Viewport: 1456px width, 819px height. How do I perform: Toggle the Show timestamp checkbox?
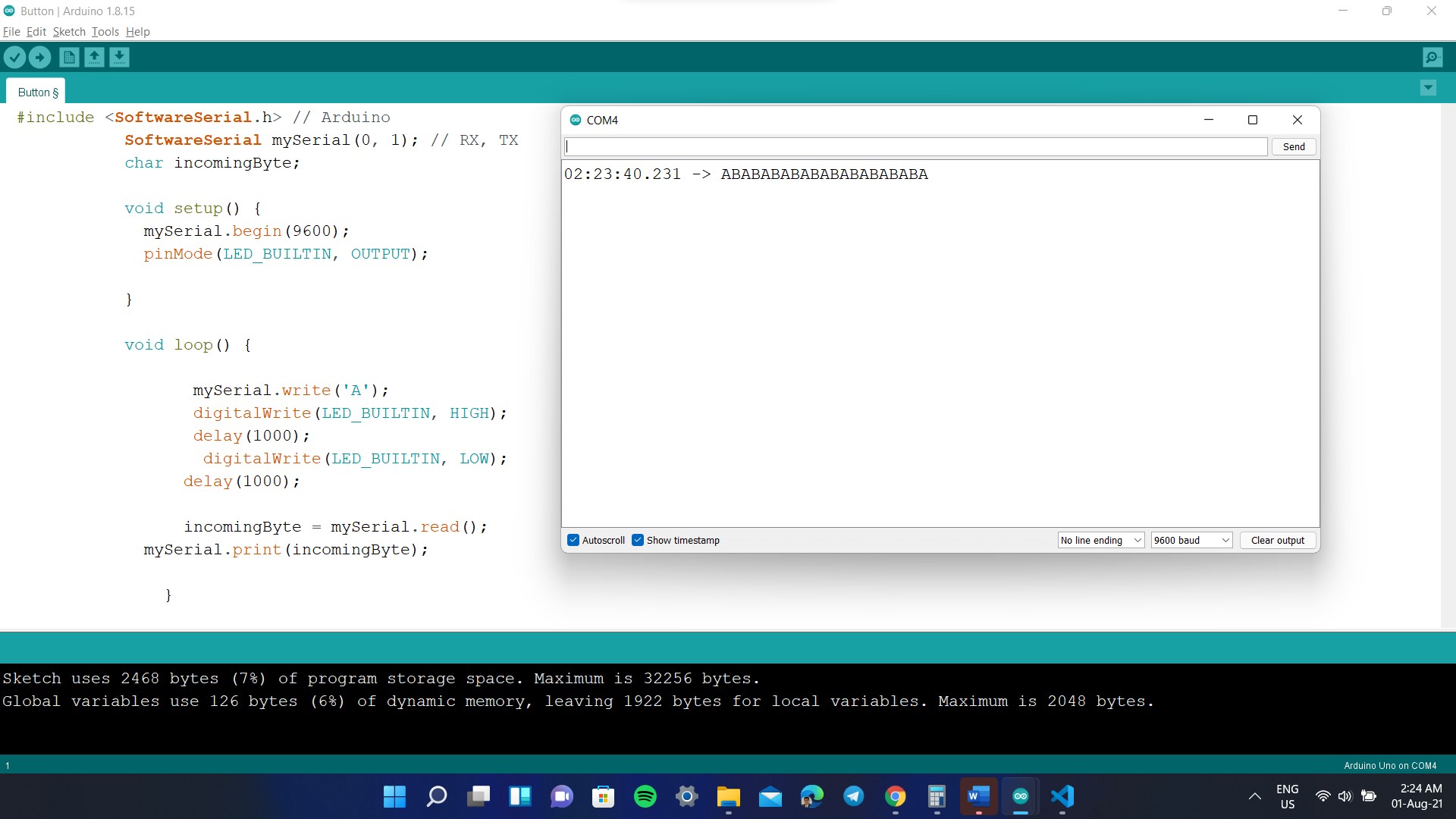[638, 540]
